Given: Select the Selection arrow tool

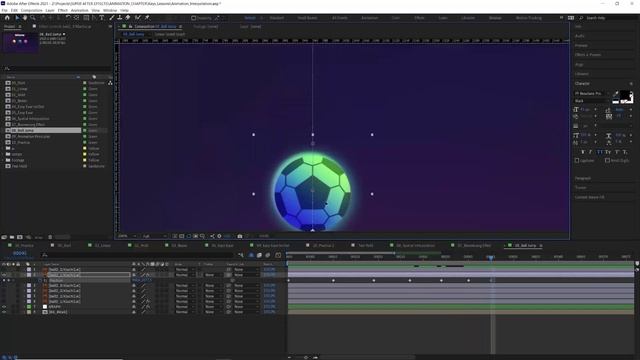Looking at the screenshot, I should point(17,18).
